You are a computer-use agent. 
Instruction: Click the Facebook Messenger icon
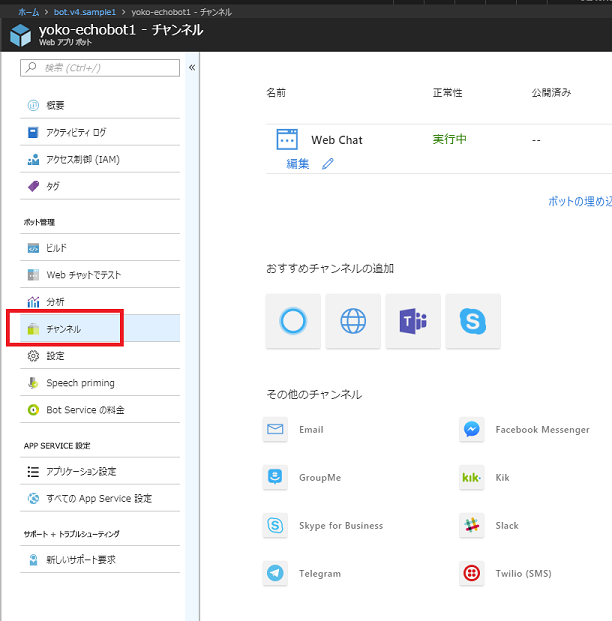(472, 429)
